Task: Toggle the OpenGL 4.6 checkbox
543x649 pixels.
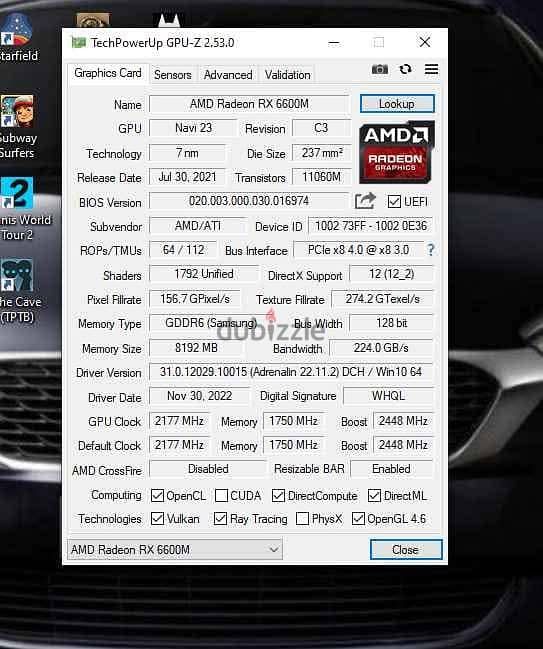Action: [x=358, y=519]
